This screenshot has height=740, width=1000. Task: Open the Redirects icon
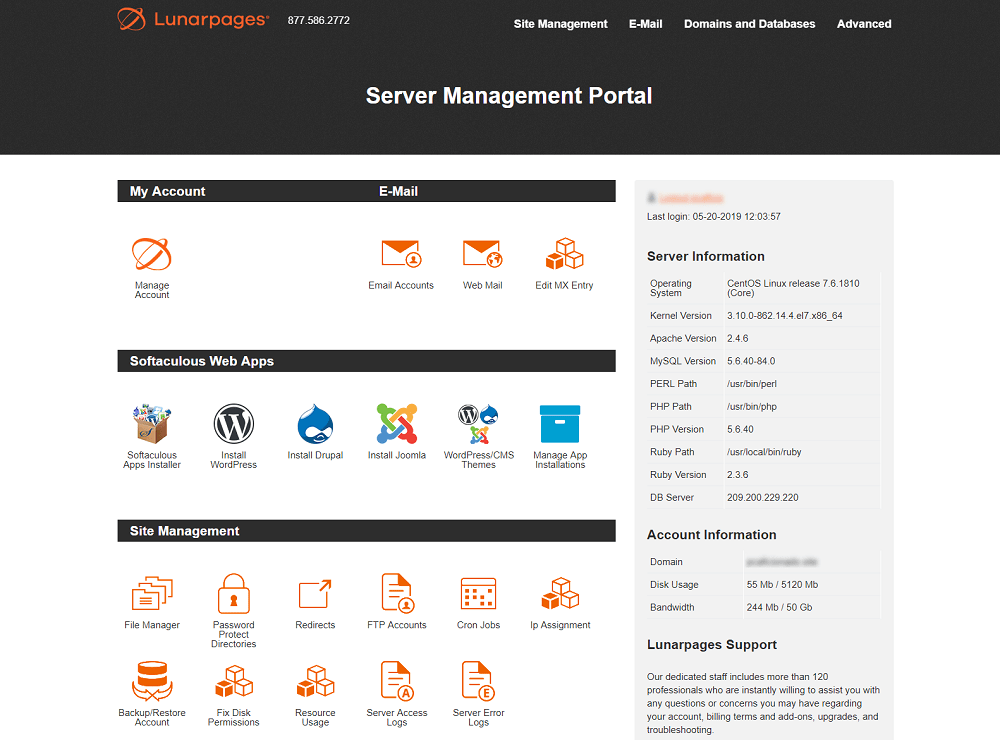[x=315, y=593]
